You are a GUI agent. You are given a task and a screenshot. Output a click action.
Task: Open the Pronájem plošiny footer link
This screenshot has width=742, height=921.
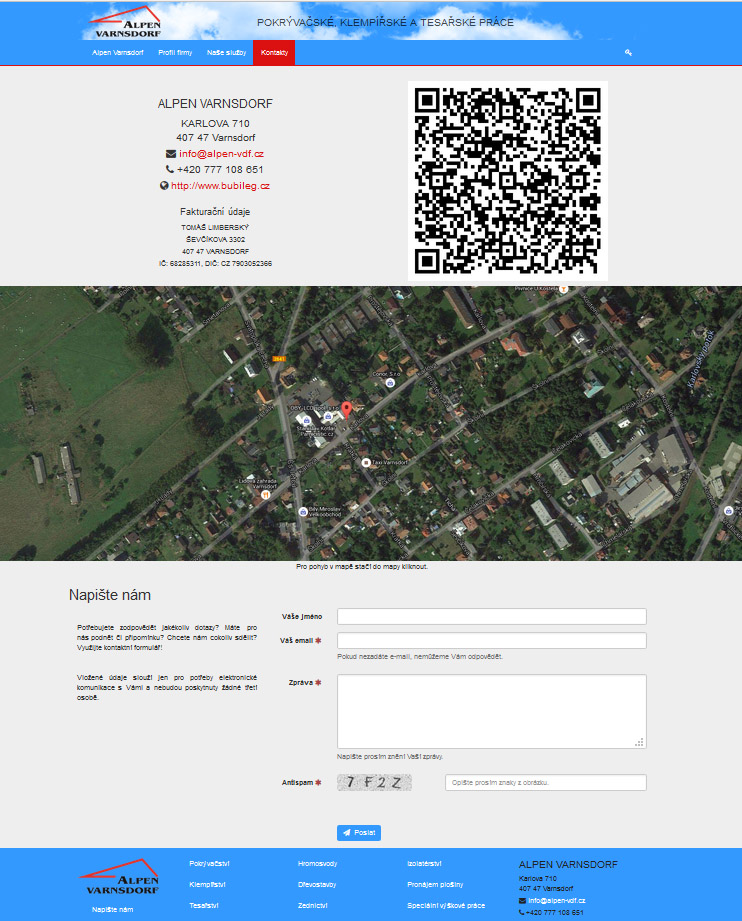(x=435, y=885)
